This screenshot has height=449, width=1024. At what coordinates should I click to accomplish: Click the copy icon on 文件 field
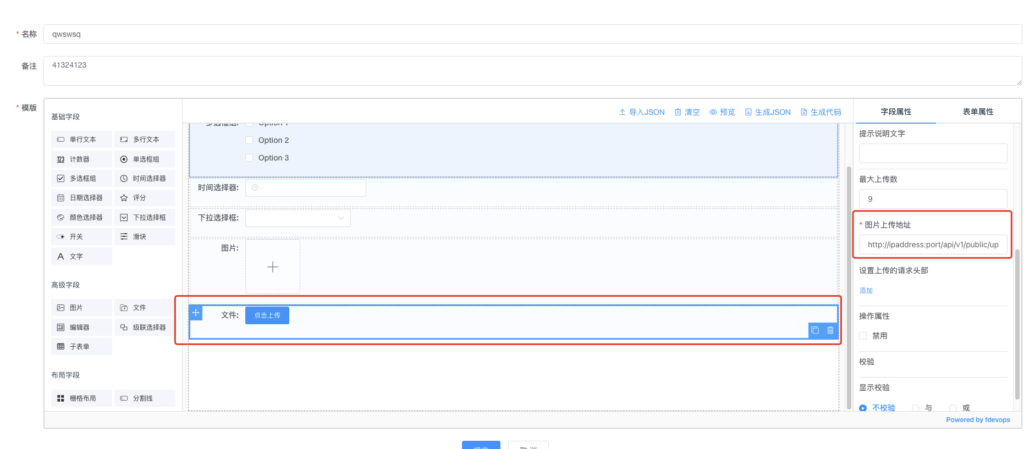click(815, 330)
